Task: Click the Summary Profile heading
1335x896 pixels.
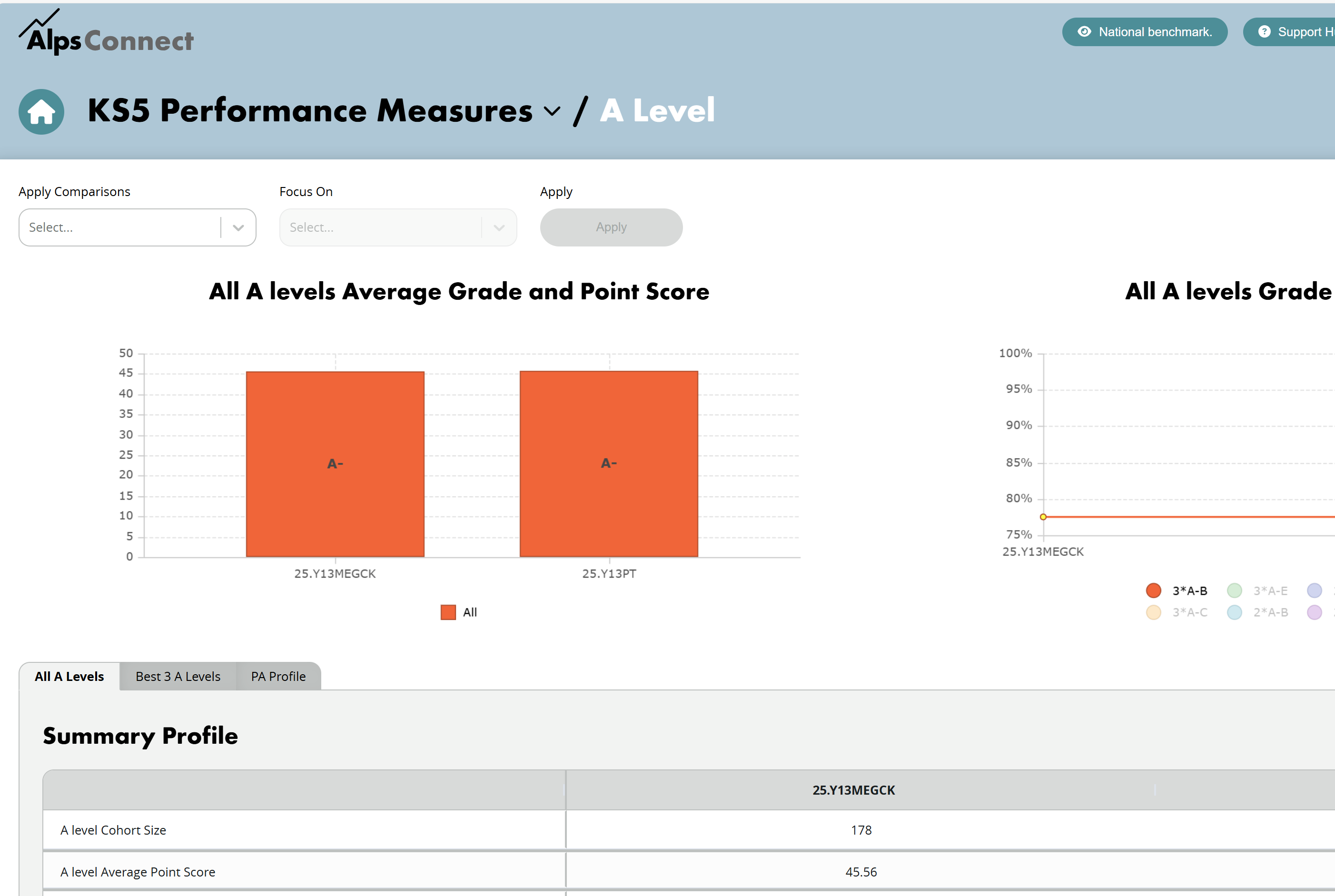Action: (x=140, y=736)
